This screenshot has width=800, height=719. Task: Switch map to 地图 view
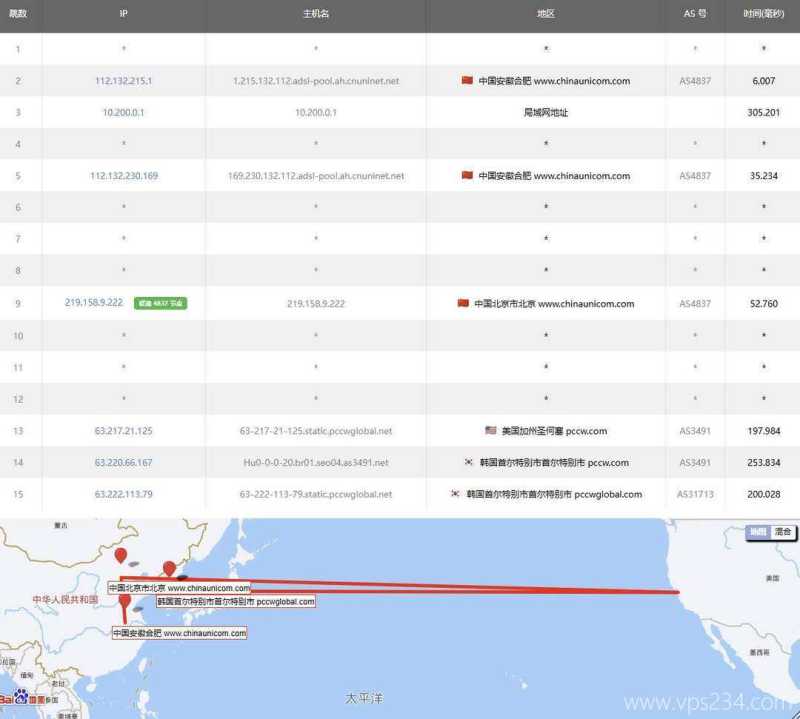[759, 532]
